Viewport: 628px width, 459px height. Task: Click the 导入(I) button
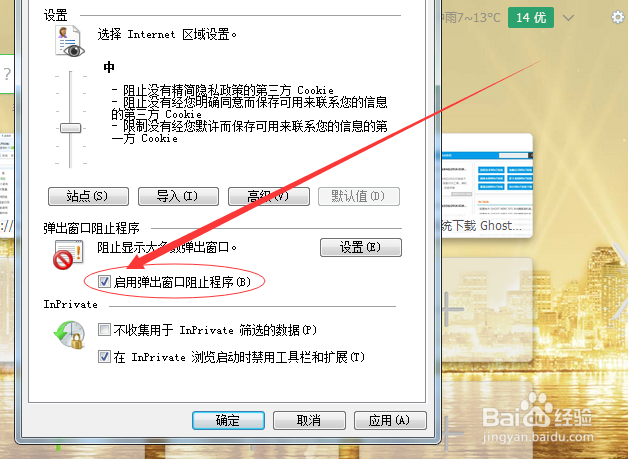(178, 196)
